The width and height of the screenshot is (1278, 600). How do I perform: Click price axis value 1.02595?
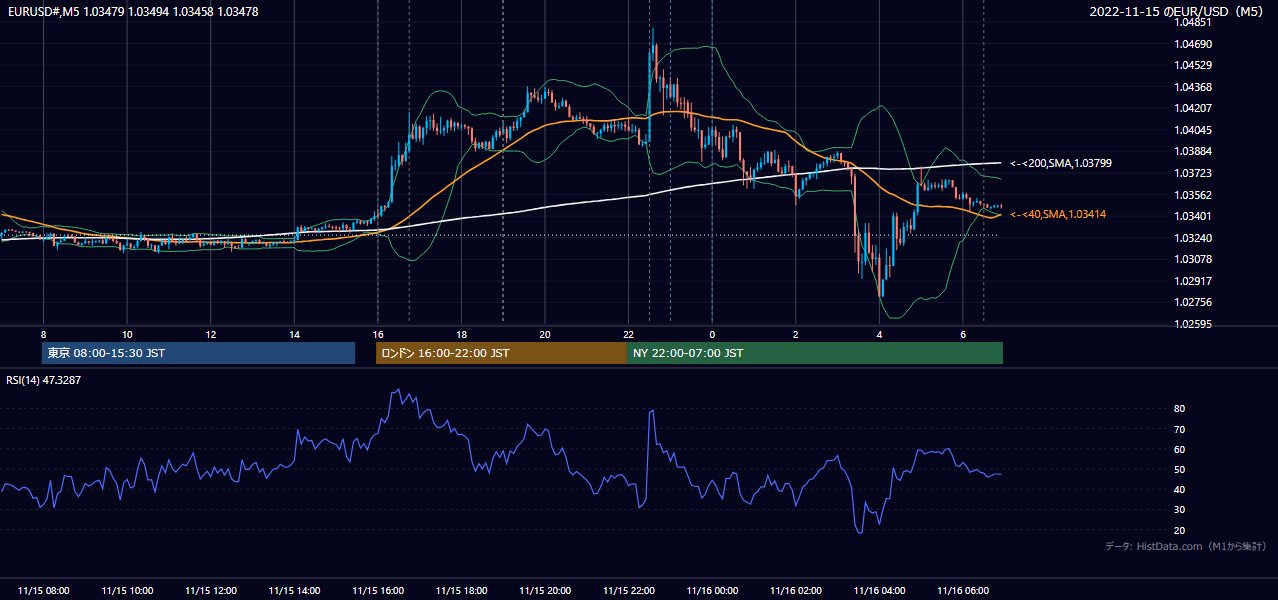click(1195, 324)
